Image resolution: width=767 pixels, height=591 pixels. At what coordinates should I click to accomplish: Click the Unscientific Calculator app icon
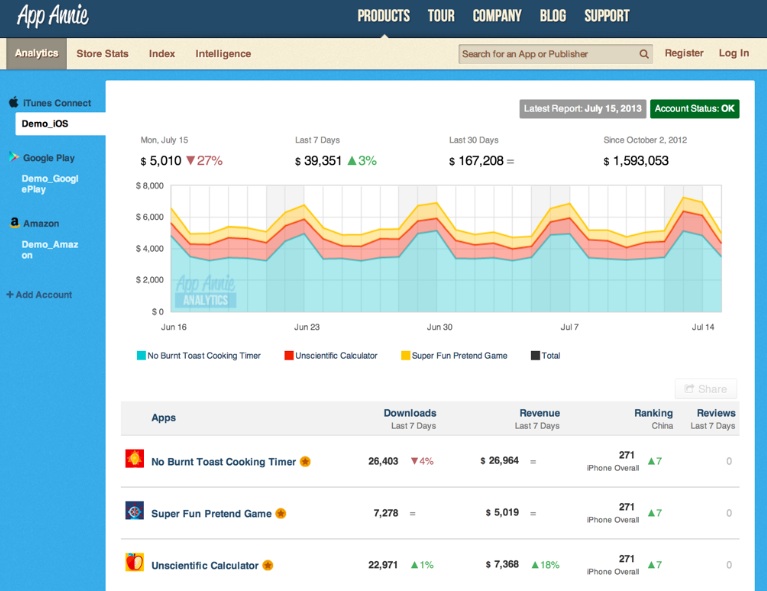tap(134, 564)
